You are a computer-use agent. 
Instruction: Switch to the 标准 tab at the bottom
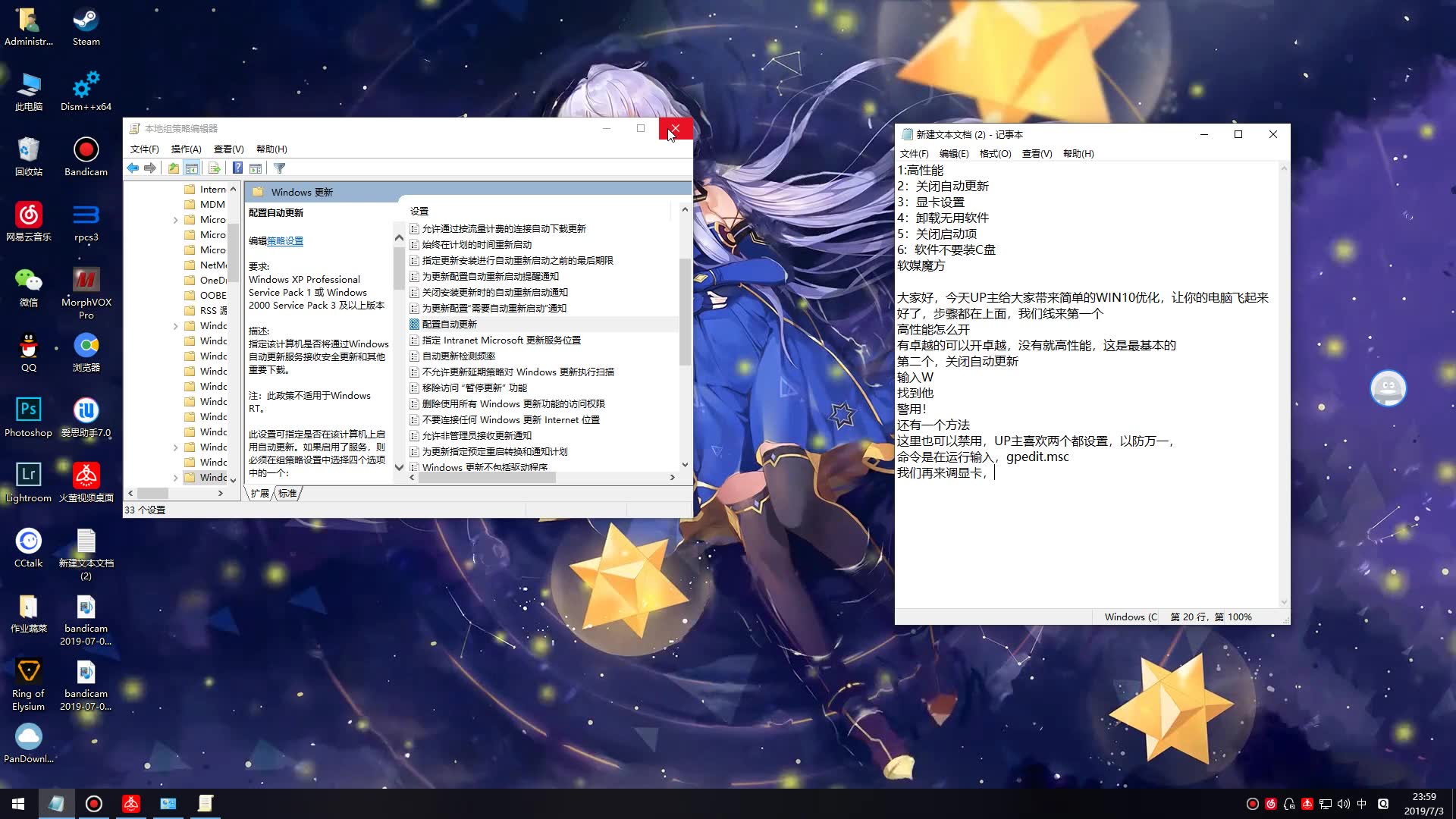click(287, 494)
